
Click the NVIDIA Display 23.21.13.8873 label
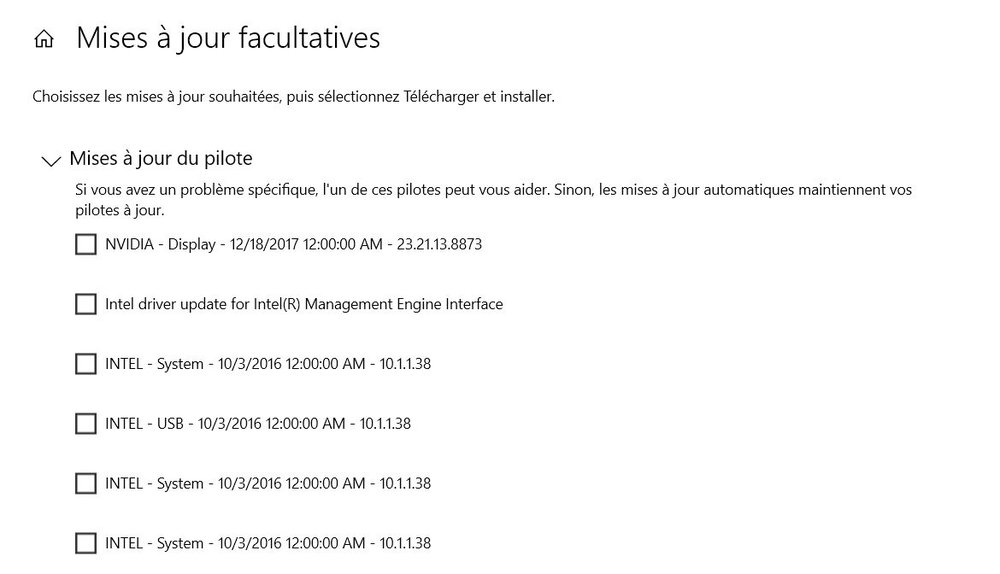point(293,244)
